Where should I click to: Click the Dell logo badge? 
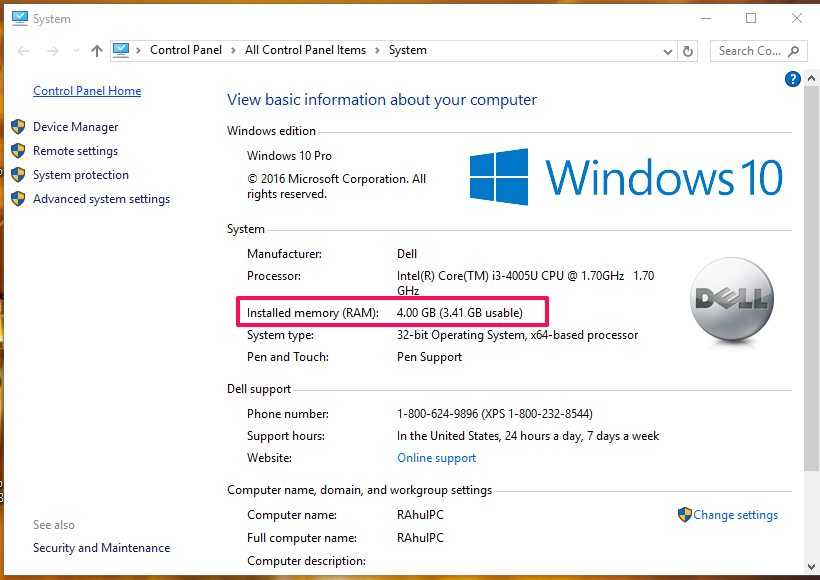[732, 300]
